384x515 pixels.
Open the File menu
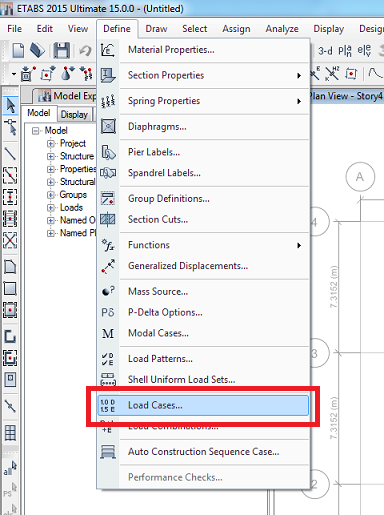pyautogui.click(x=14, y=29)
